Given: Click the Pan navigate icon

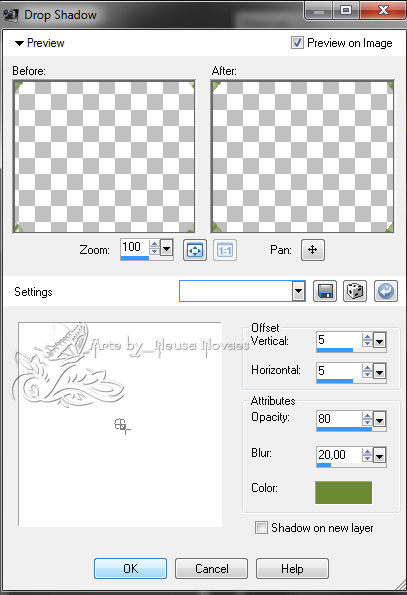Looking at the screenshot, I should coord(313,250).
